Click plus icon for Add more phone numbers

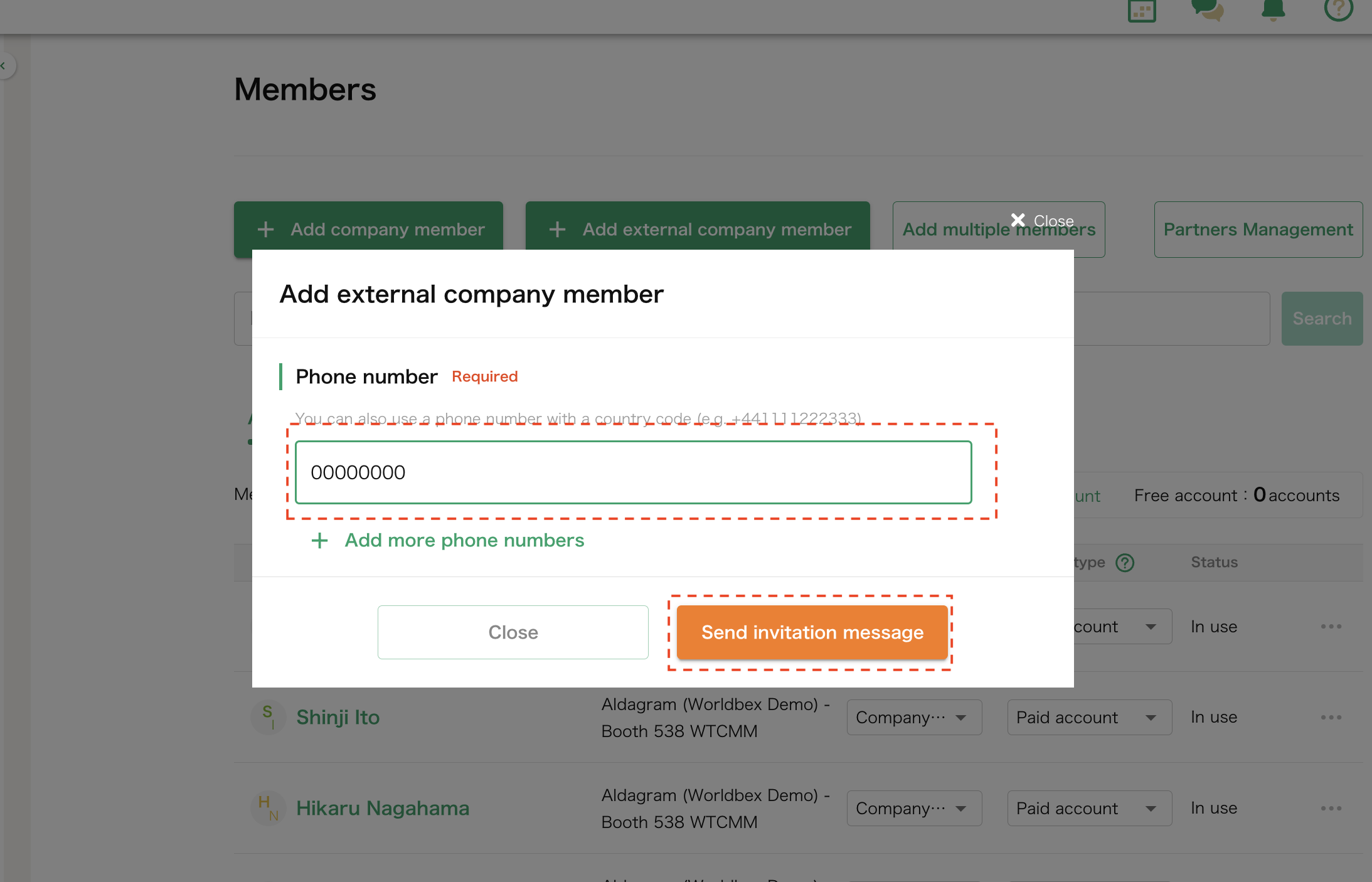pyautogui.click(x=319, y=541)
